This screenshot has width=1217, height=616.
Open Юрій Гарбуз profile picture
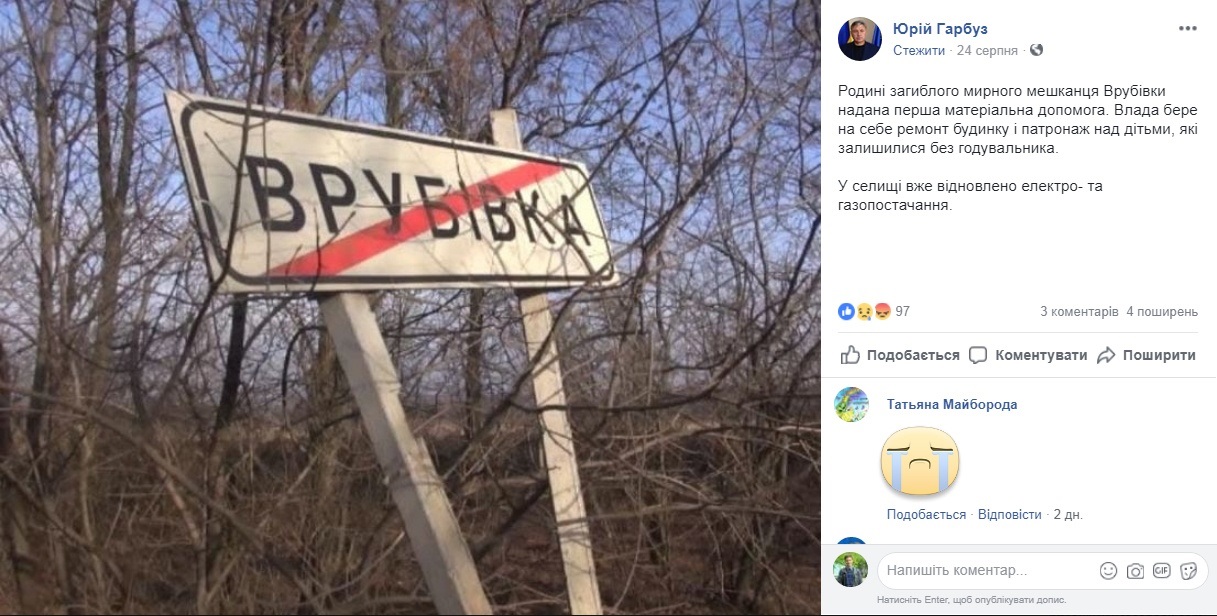pyautogui.click(x=859, y=39)
